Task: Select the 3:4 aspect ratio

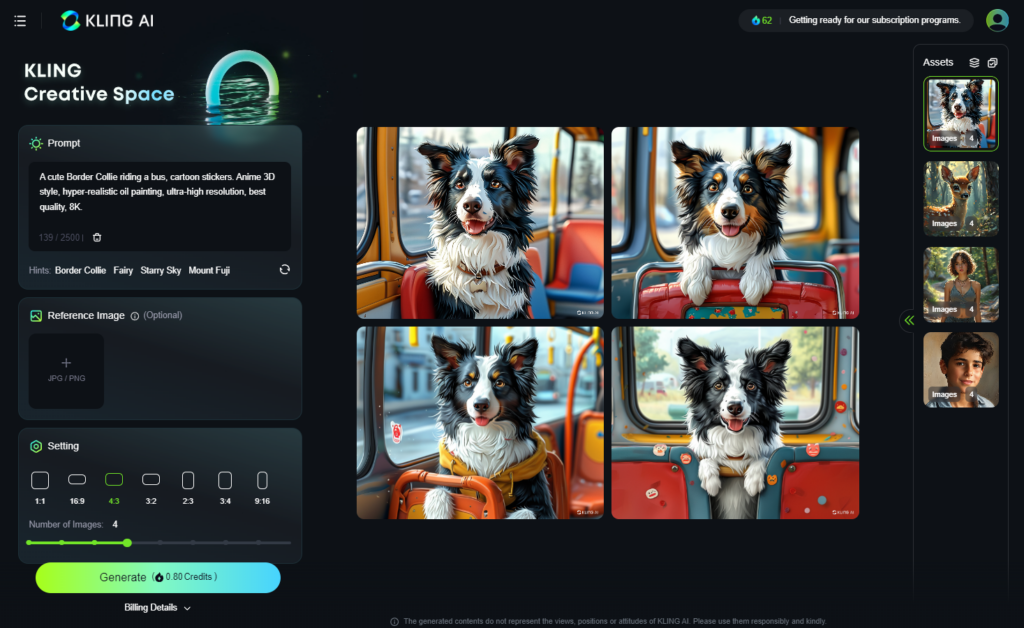Action: click(x=225, y=488)
